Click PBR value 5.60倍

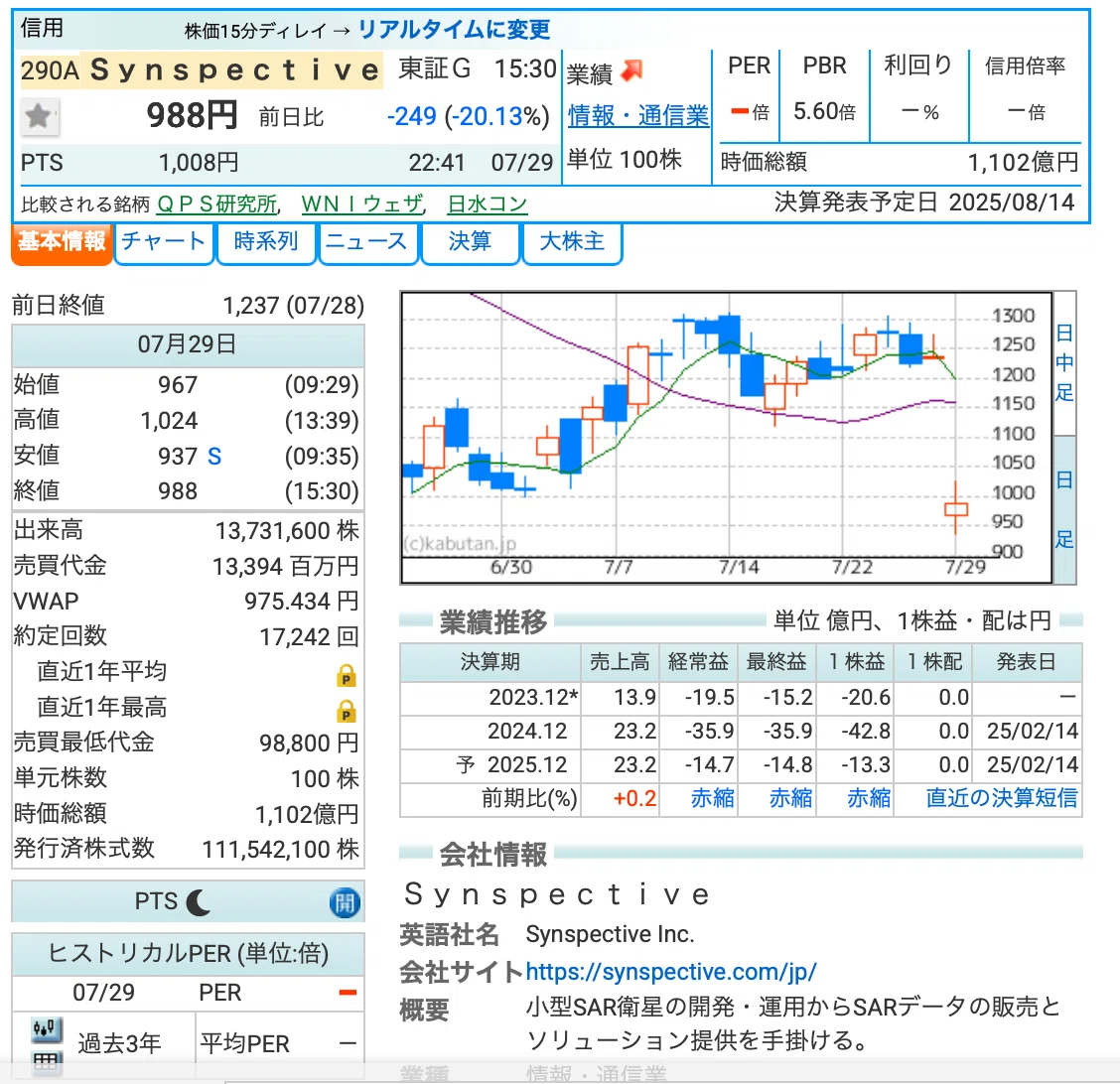(x=824, y=111)
